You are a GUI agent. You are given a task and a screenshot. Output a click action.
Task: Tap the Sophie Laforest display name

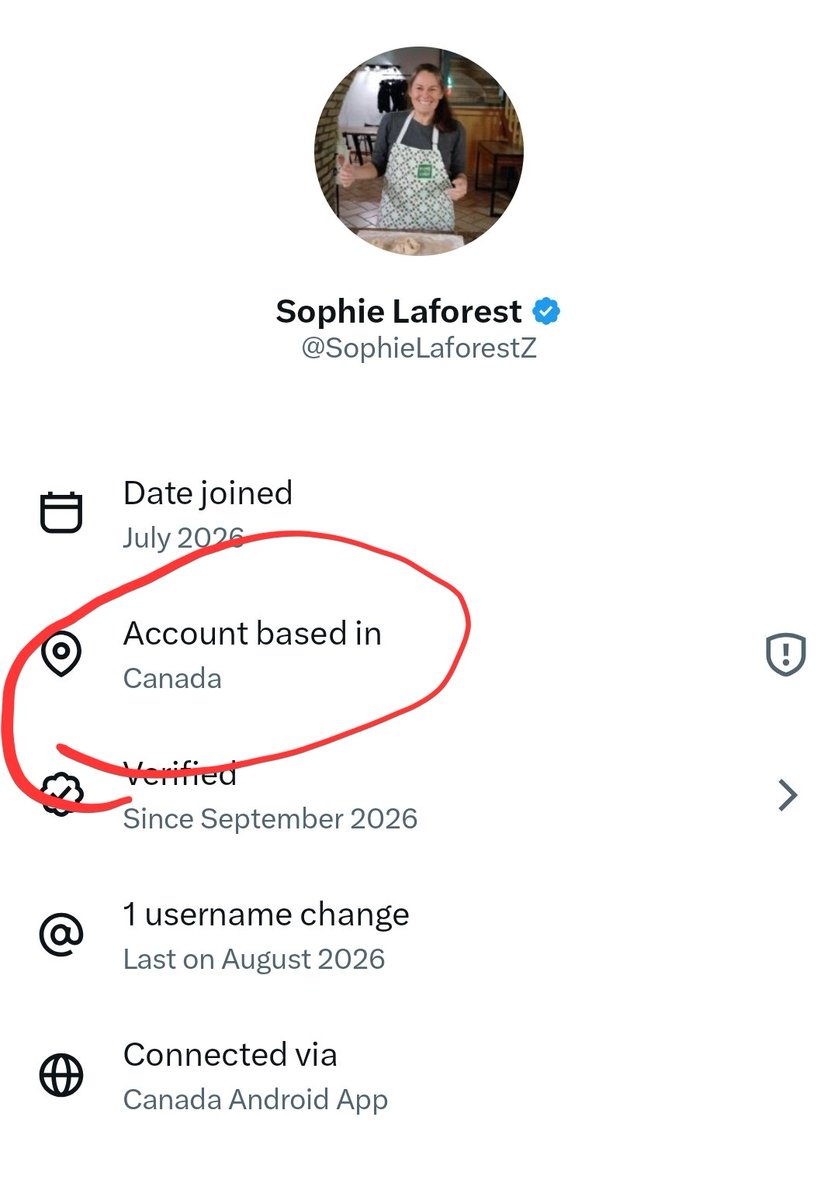399,311
